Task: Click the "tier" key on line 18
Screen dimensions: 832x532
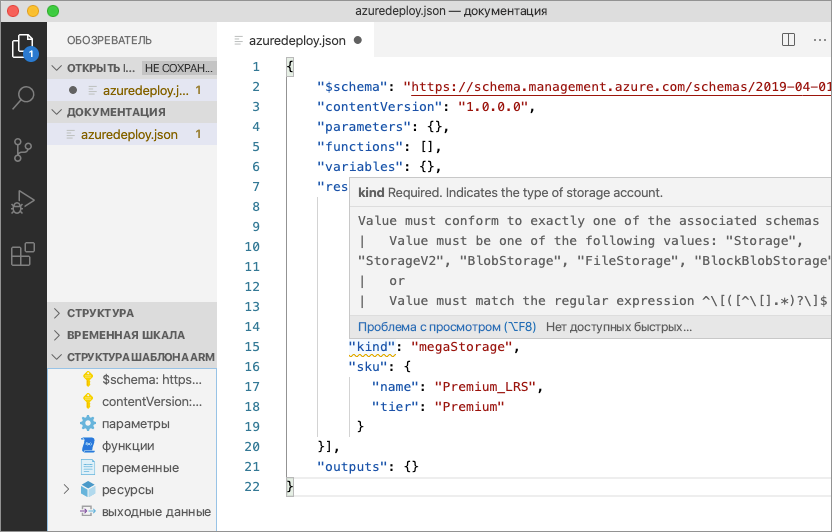Action: [395, 407]
